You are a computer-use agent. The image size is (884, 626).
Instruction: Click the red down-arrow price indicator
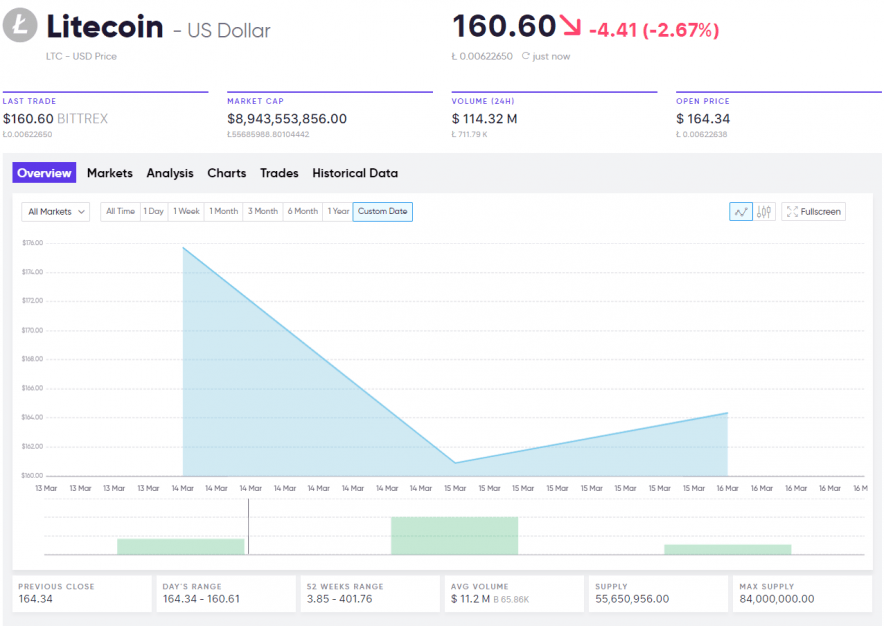(x=571, y=26)
